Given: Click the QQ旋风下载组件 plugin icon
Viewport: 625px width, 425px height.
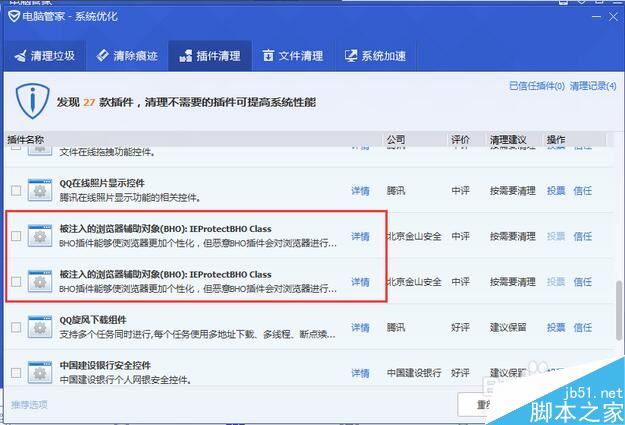Looking at the screenshot, I should pos(41,327).
